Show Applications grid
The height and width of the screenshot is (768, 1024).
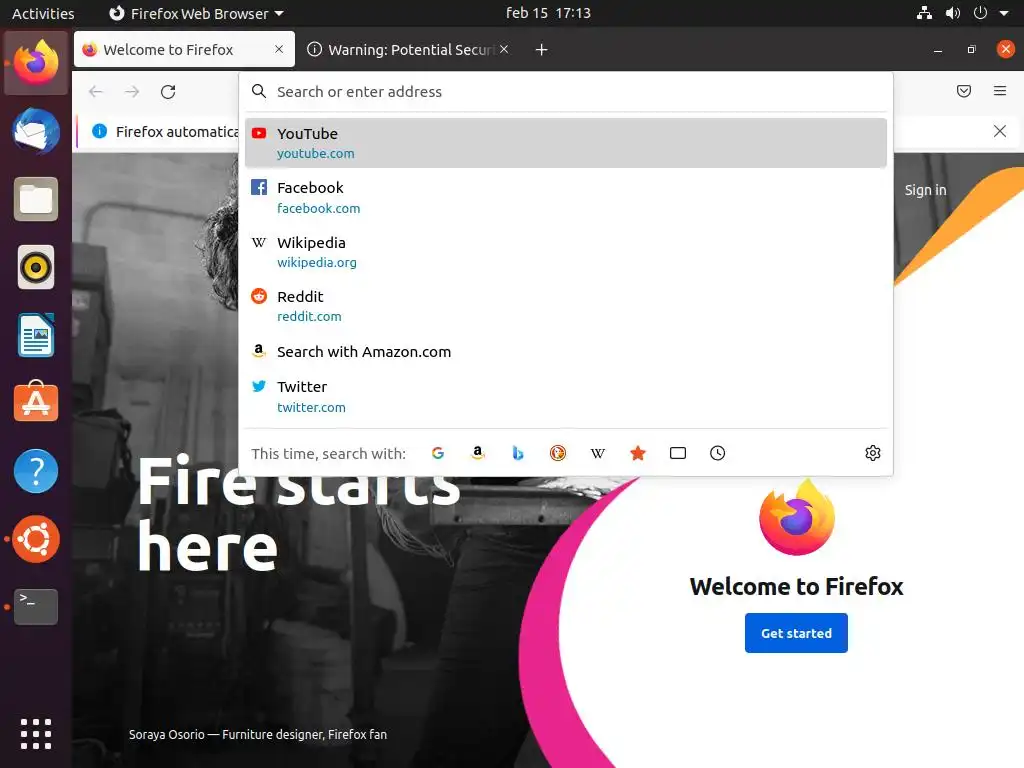pos(36,734)
